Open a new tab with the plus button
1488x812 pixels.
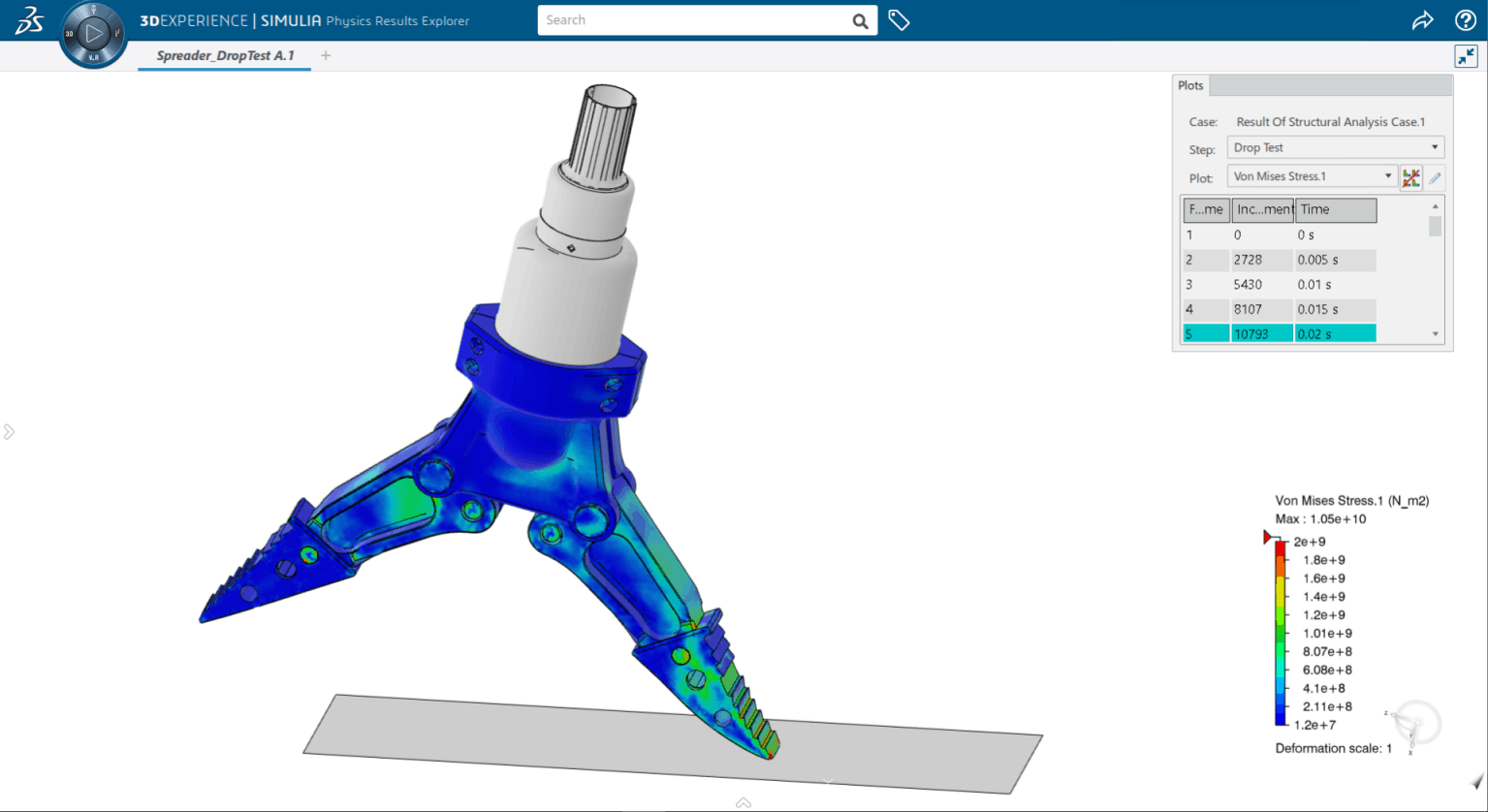325,55
